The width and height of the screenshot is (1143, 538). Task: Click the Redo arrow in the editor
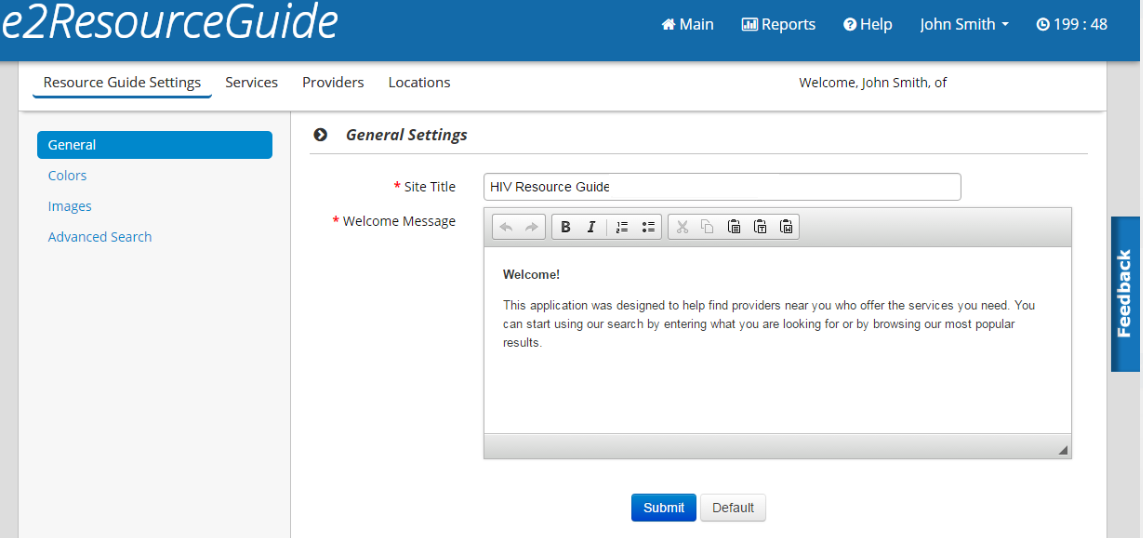(x=532, y=227)
